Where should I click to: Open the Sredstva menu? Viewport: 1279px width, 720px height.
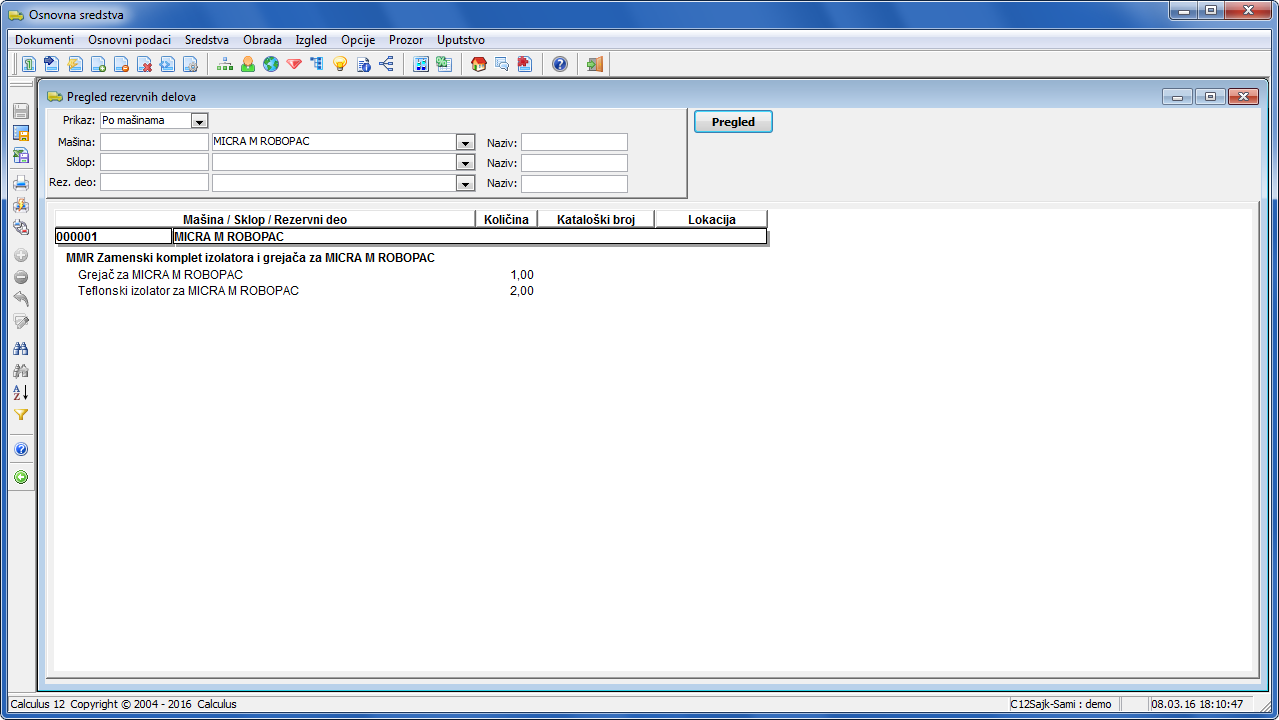206,40
